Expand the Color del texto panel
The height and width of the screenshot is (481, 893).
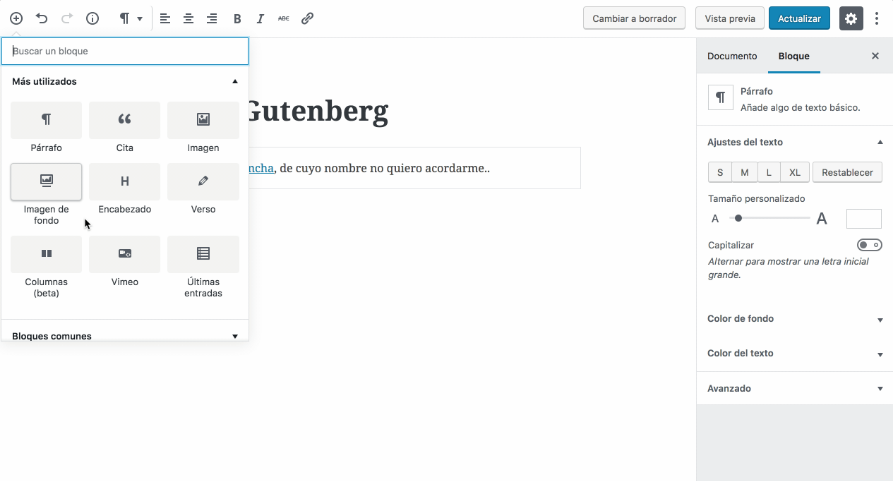coord(795,353)
